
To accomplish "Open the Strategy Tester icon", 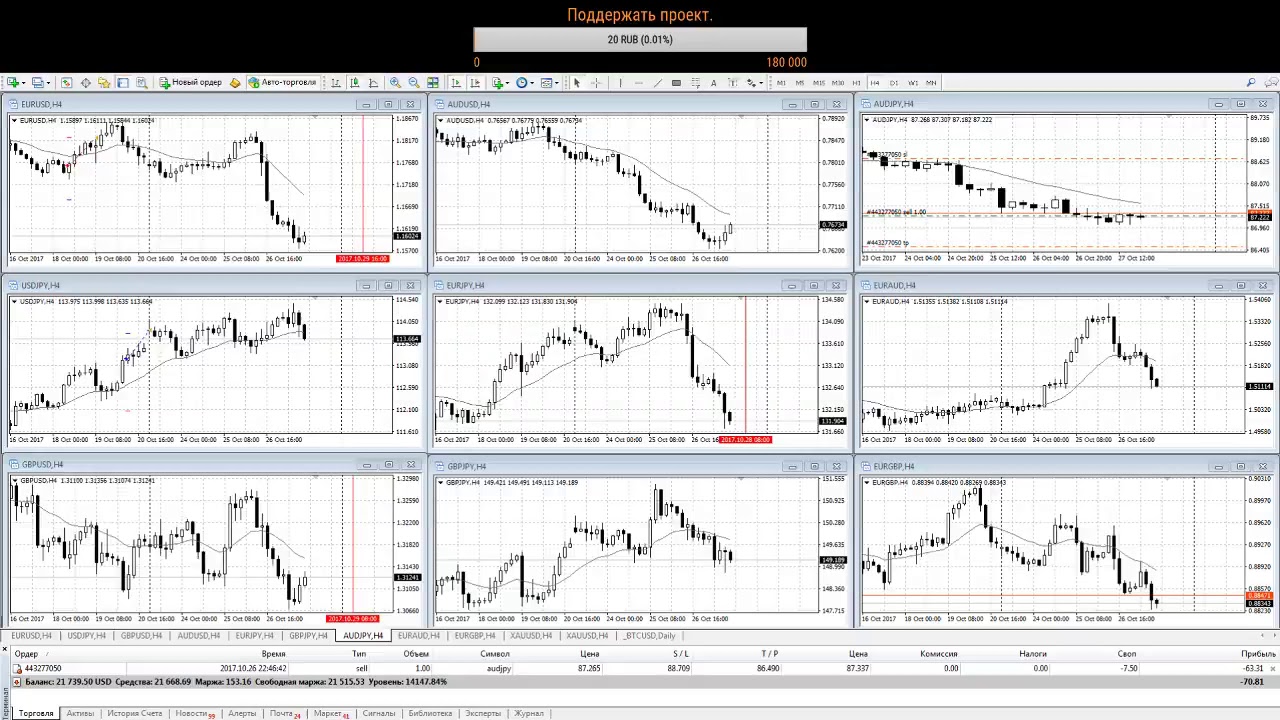I will point(141,82).
